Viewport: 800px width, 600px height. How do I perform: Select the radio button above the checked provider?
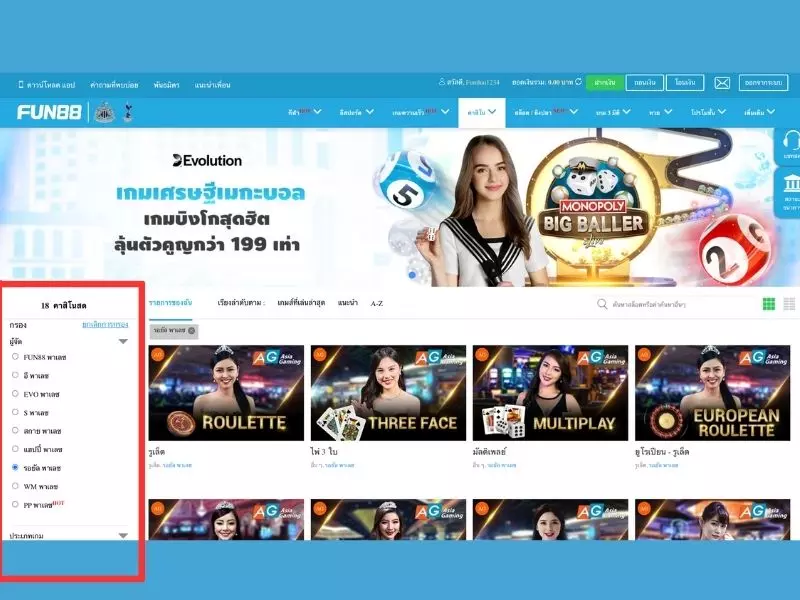click(15, 449)
